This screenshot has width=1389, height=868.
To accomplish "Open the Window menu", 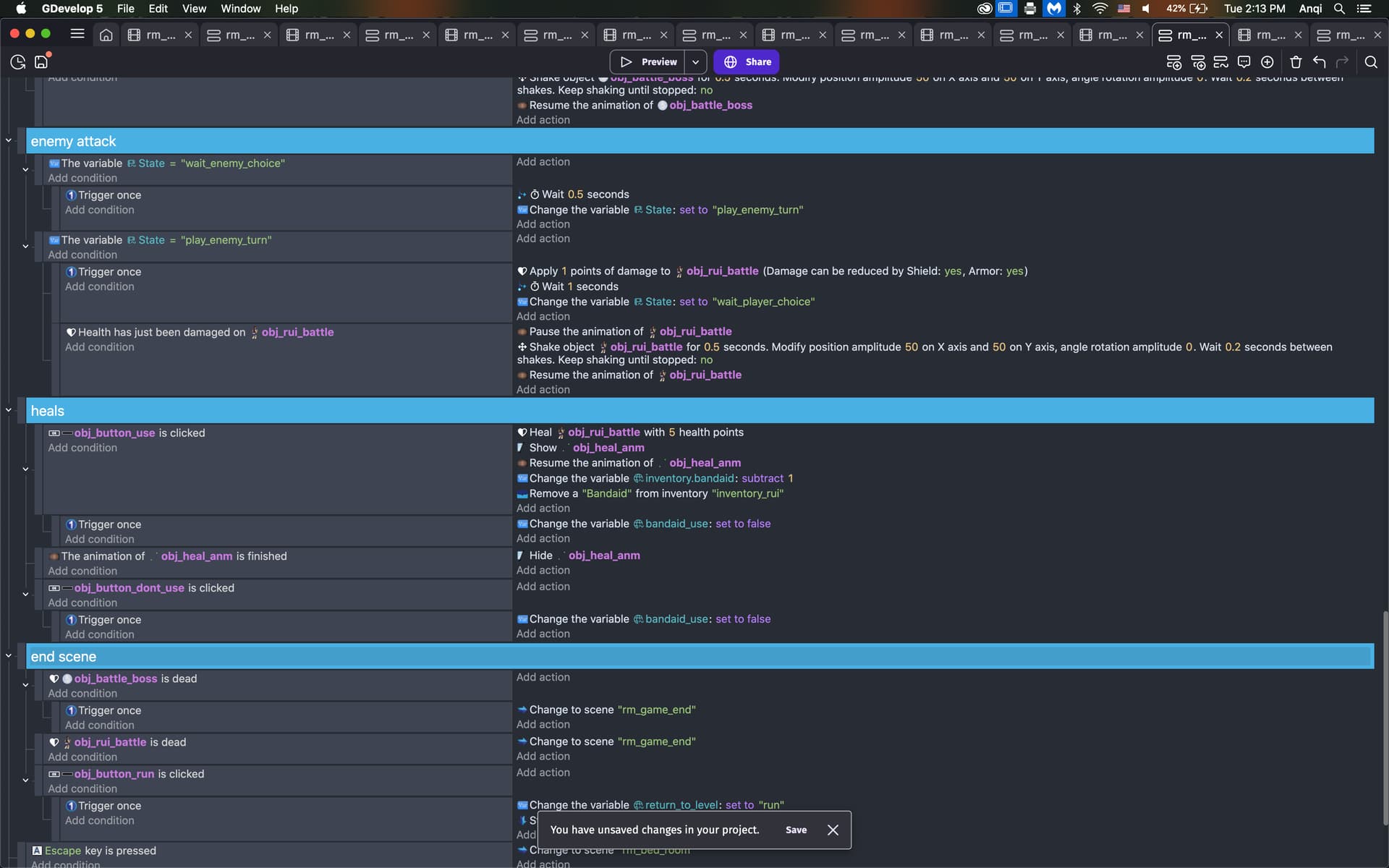I will click(x=240, y=9).
